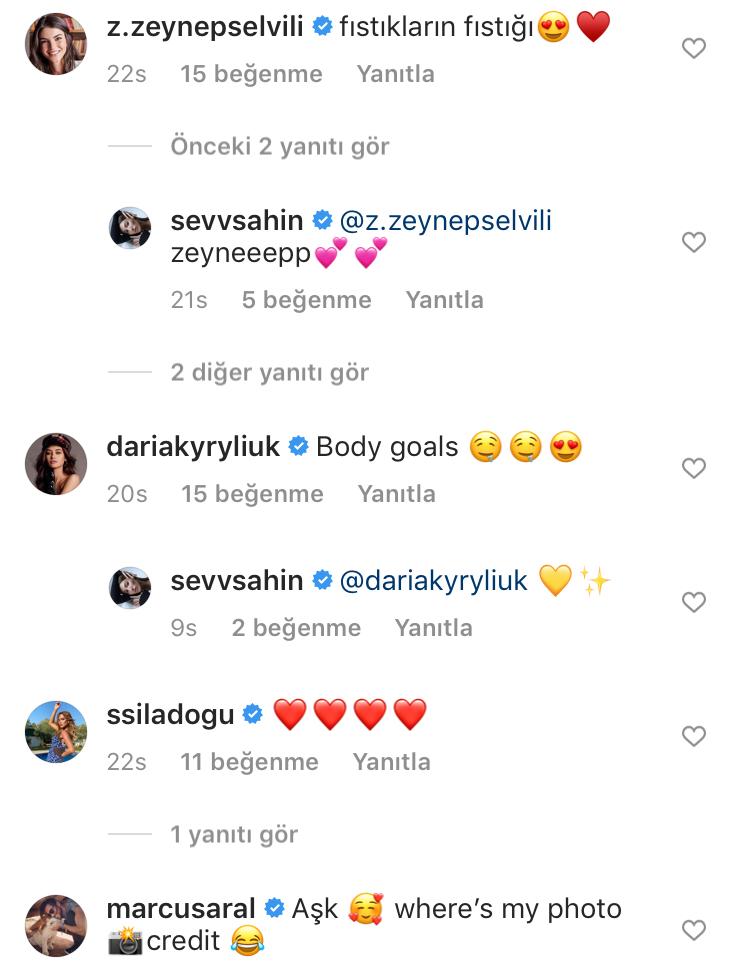
Task: Open z.zeynepselvili's profile picture
Action: tap(56, 44)
